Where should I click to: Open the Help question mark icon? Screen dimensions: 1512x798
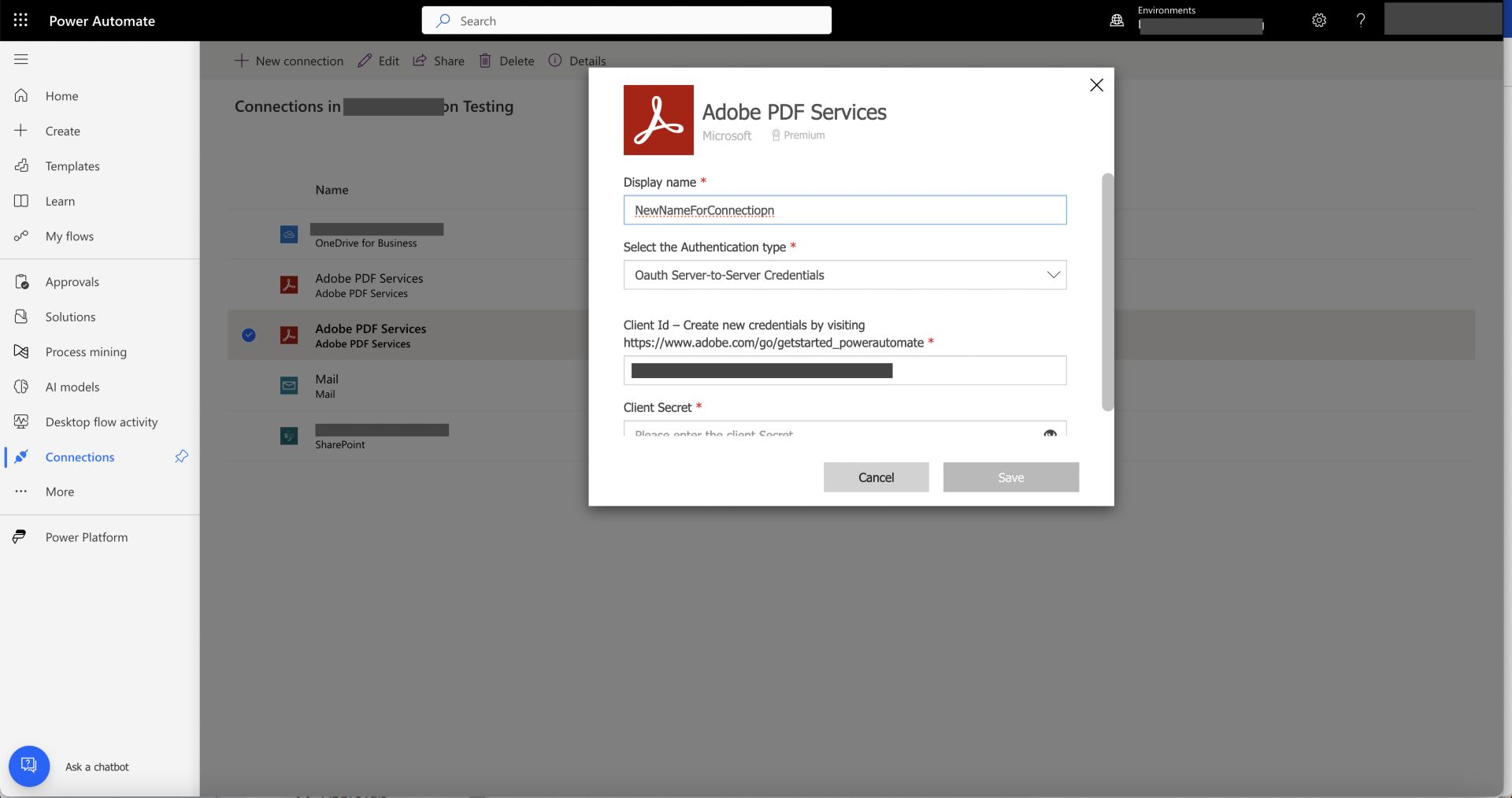[x=1361, y=20]
